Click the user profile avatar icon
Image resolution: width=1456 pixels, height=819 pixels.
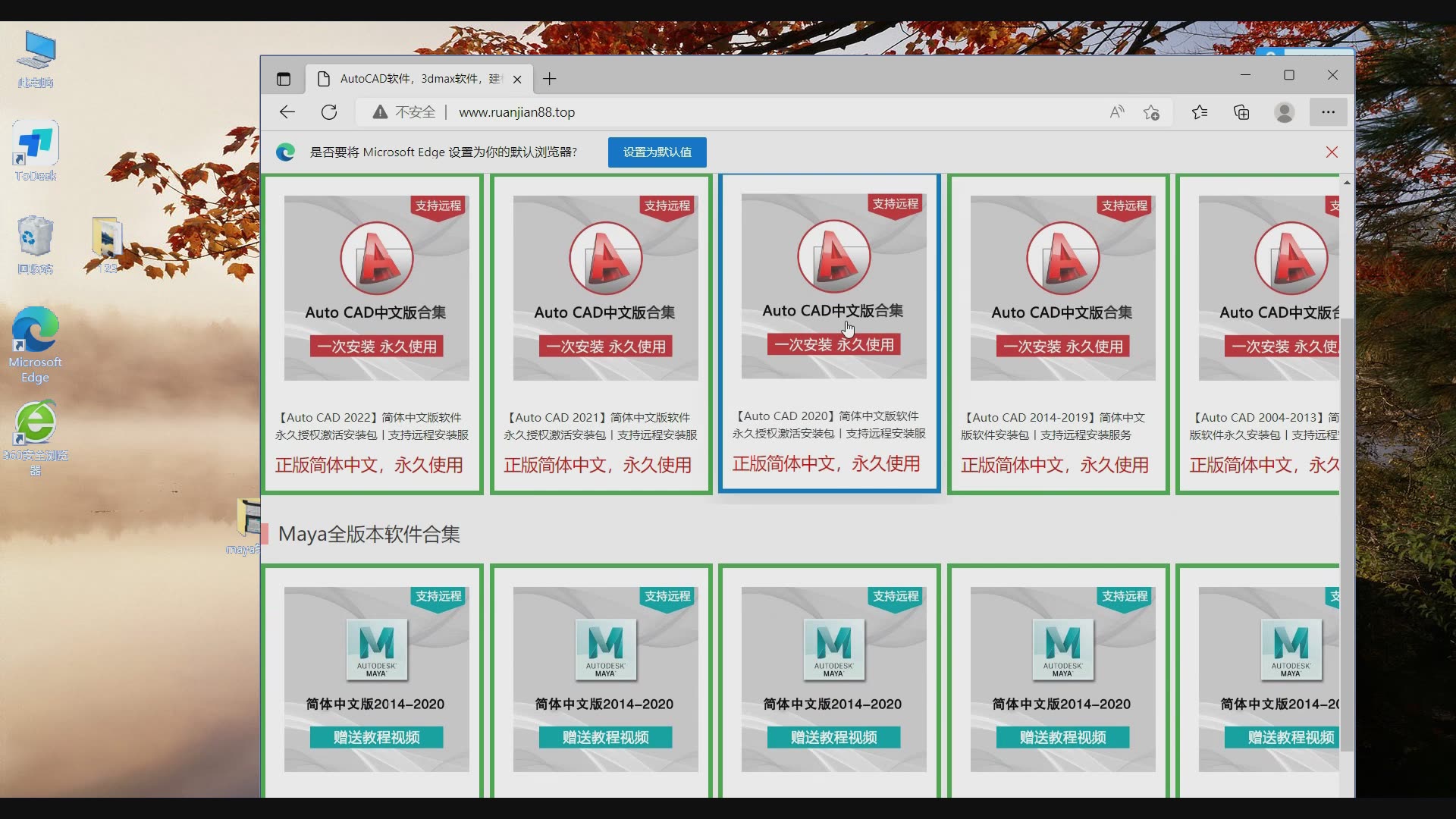point(1284,112)
